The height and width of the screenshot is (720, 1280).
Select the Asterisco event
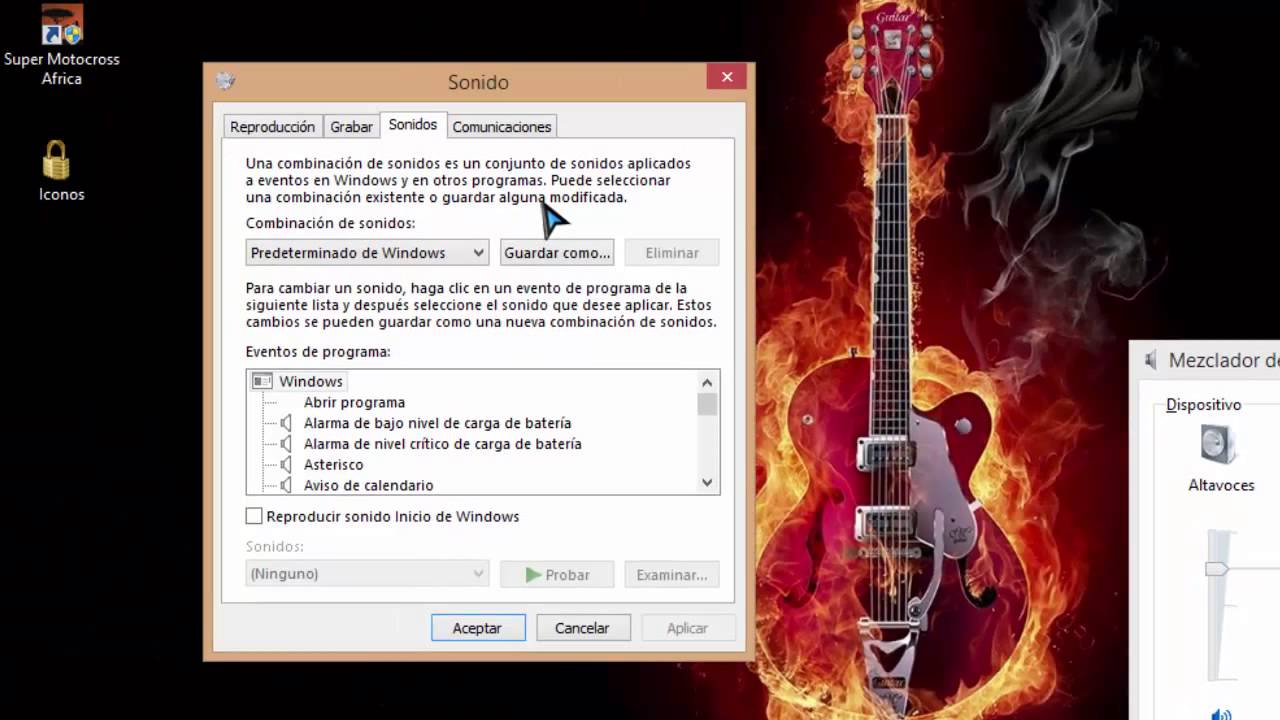pos(333,465)
